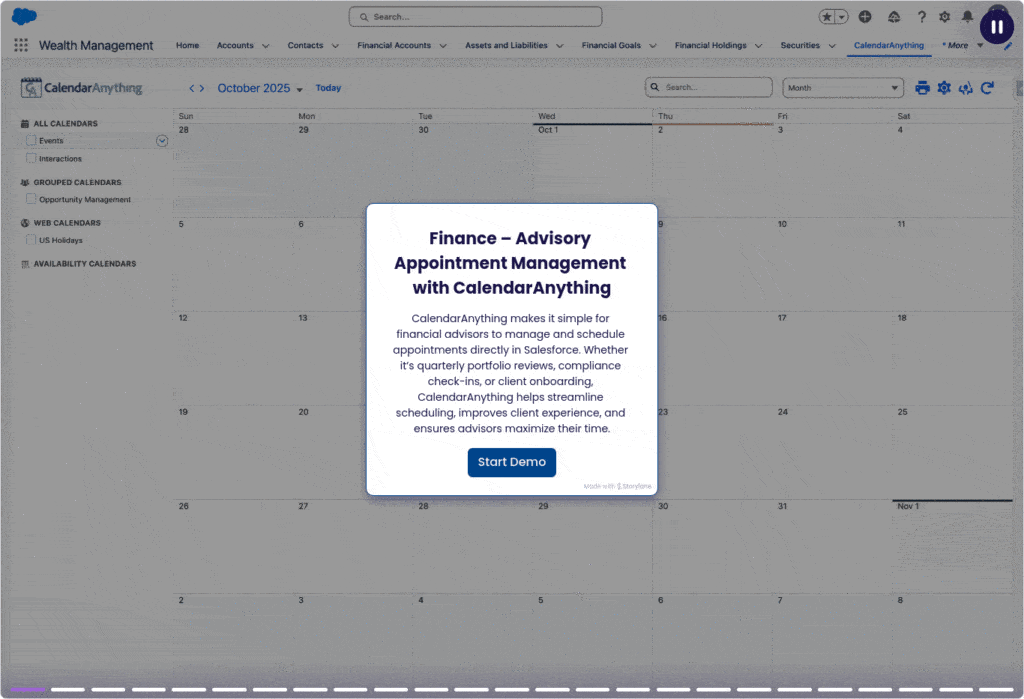
Task: Go to previous month arrow
Action: point(192,88)
